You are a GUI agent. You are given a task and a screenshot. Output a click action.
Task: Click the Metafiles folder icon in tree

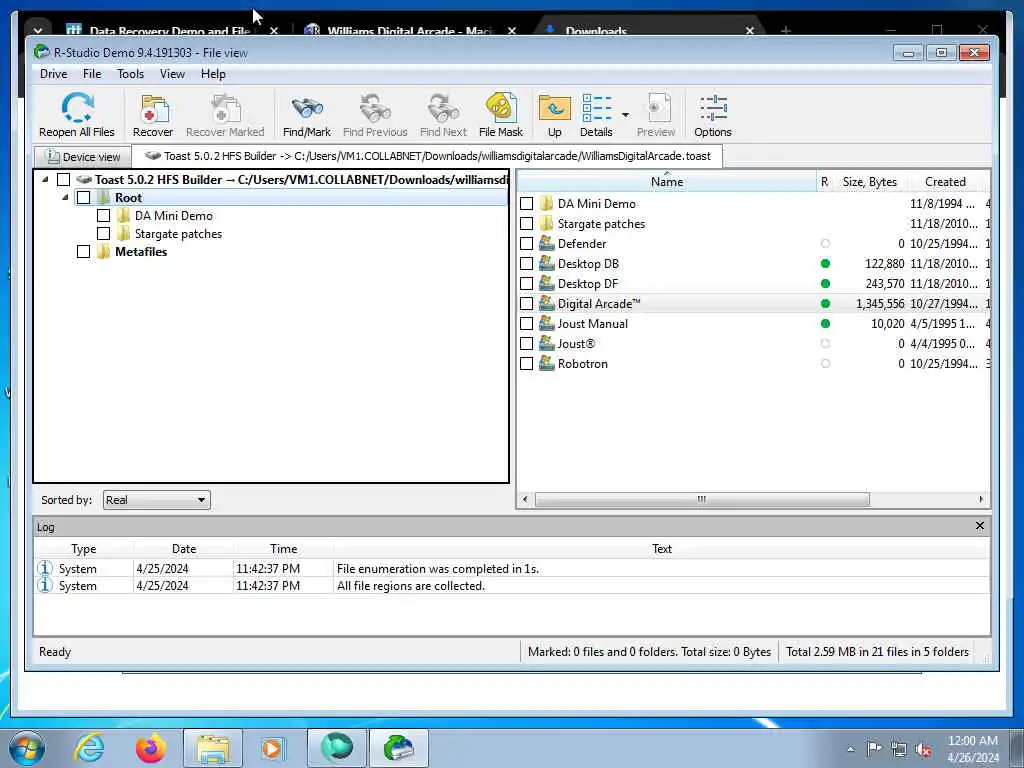104,251
